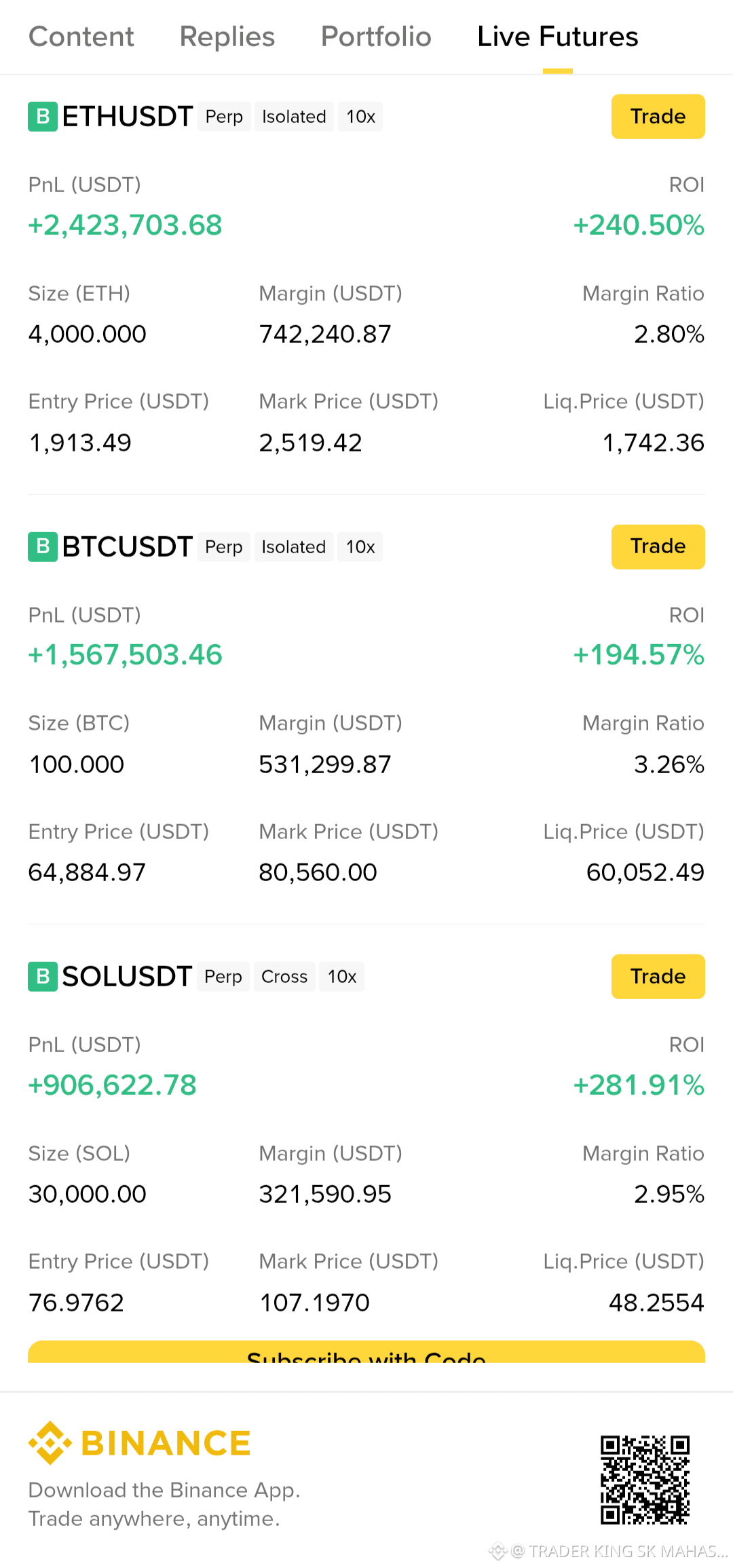Open the Content tab
The image size is (733, 1568).
point(81,37)
